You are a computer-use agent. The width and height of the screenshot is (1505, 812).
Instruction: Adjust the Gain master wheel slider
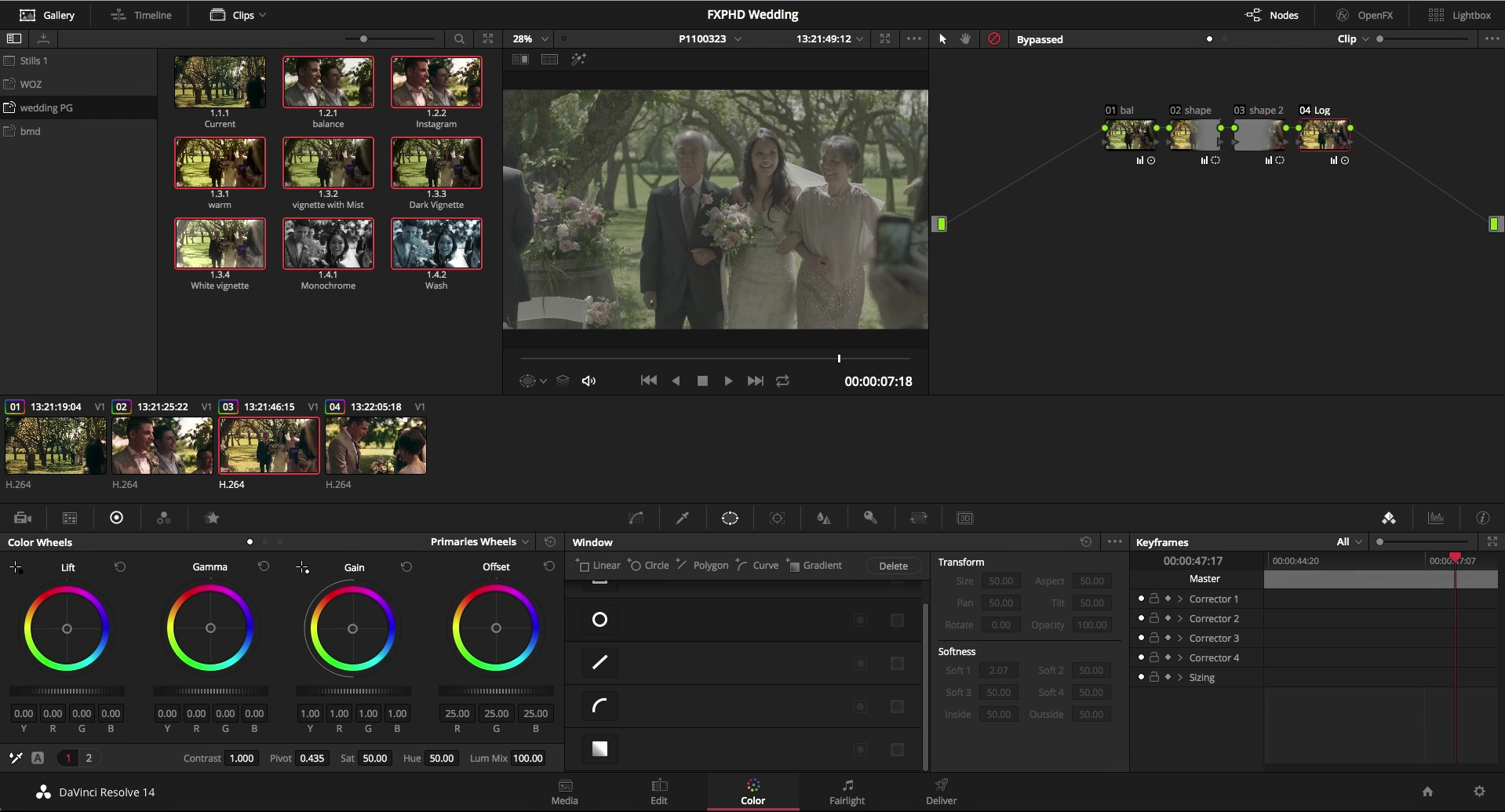[352, 691]
